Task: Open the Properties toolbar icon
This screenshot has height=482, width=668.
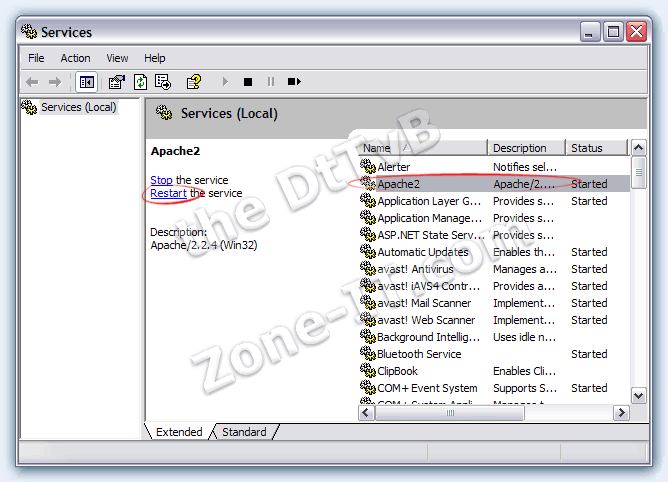Action: [x=116, y=82]
